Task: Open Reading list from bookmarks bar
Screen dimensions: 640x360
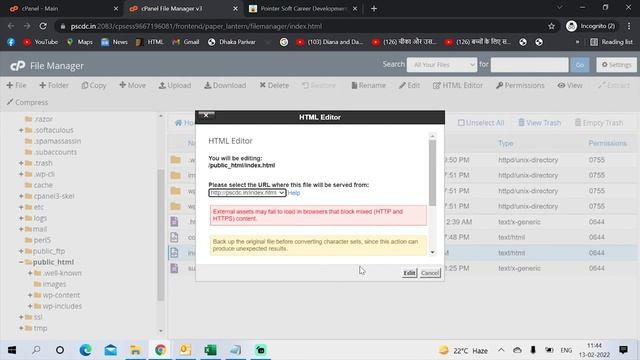Action: click(x=611, y=42)
